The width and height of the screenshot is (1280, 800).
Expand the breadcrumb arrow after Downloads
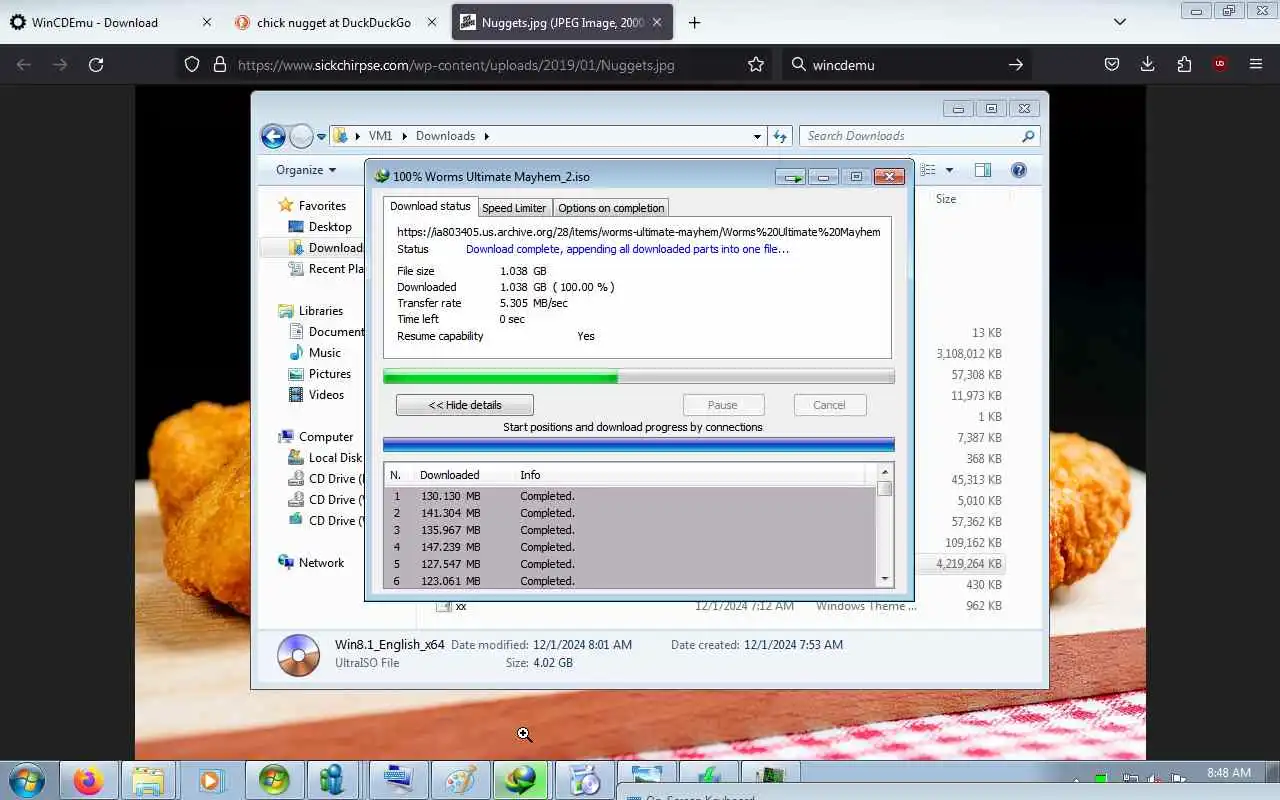[487, 136]
